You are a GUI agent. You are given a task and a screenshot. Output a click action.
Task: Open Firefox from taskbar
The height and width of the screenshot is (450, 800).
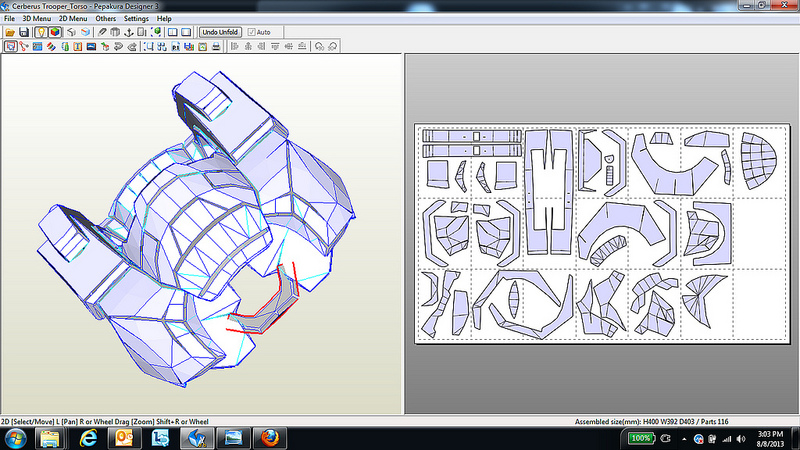click(269, 438)
